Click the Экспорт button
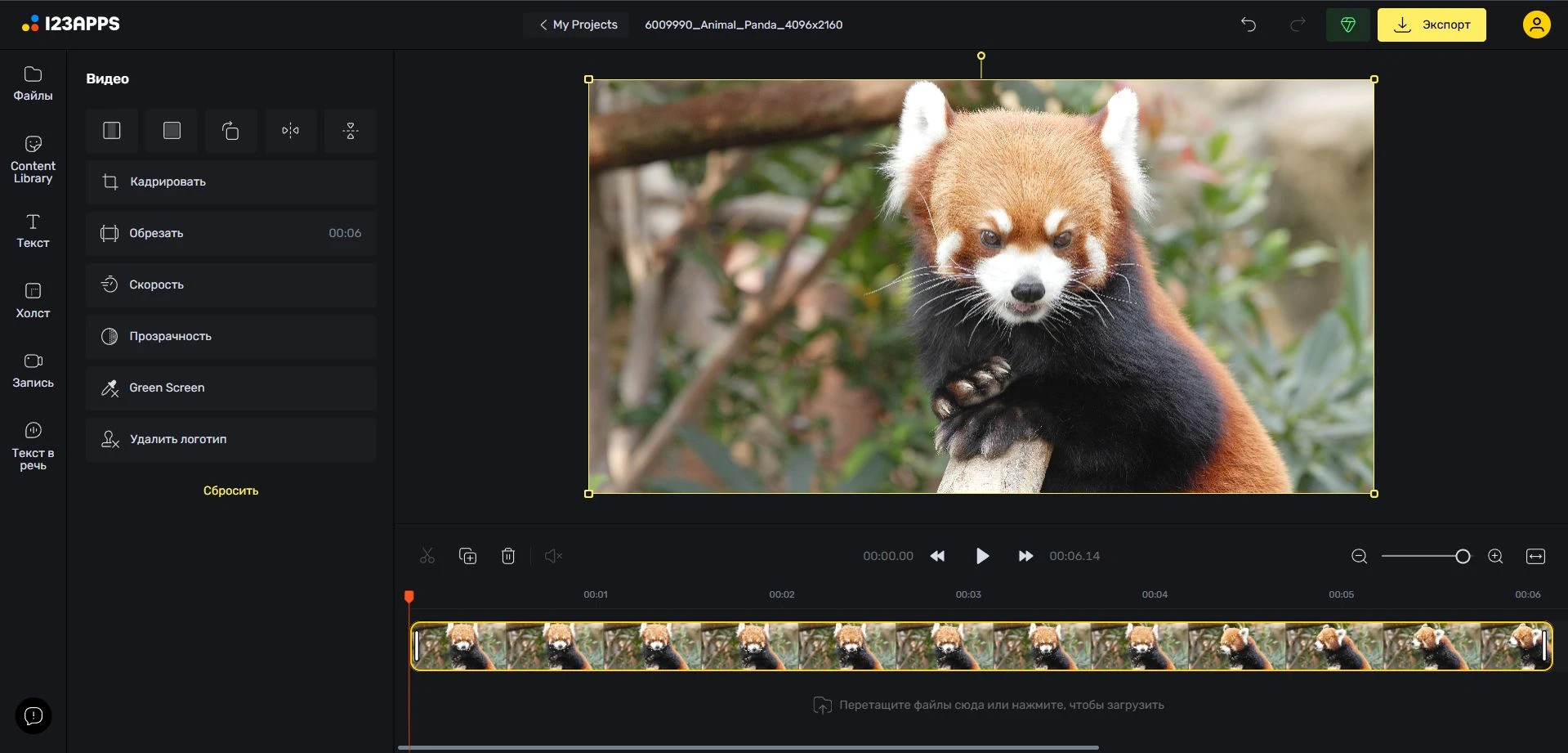The height and width of the screenshot is (753, 1568). tap(1432, 25)
